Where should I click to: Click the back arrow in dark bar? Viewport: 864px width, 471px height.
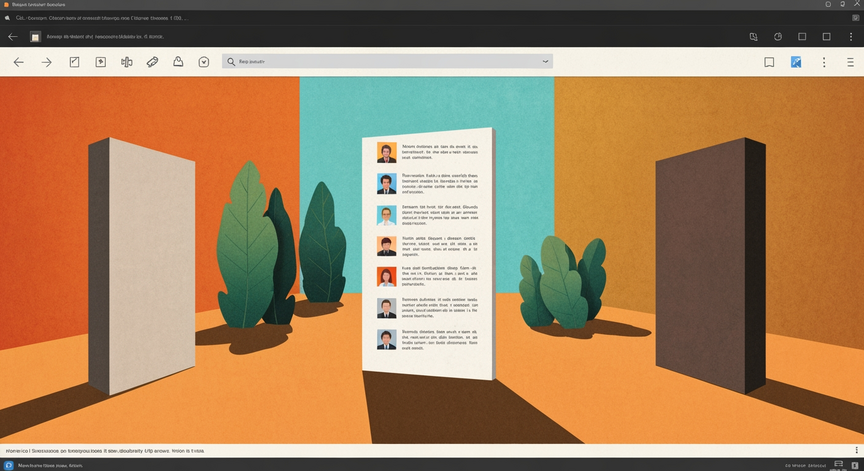(x=13, y=37)
